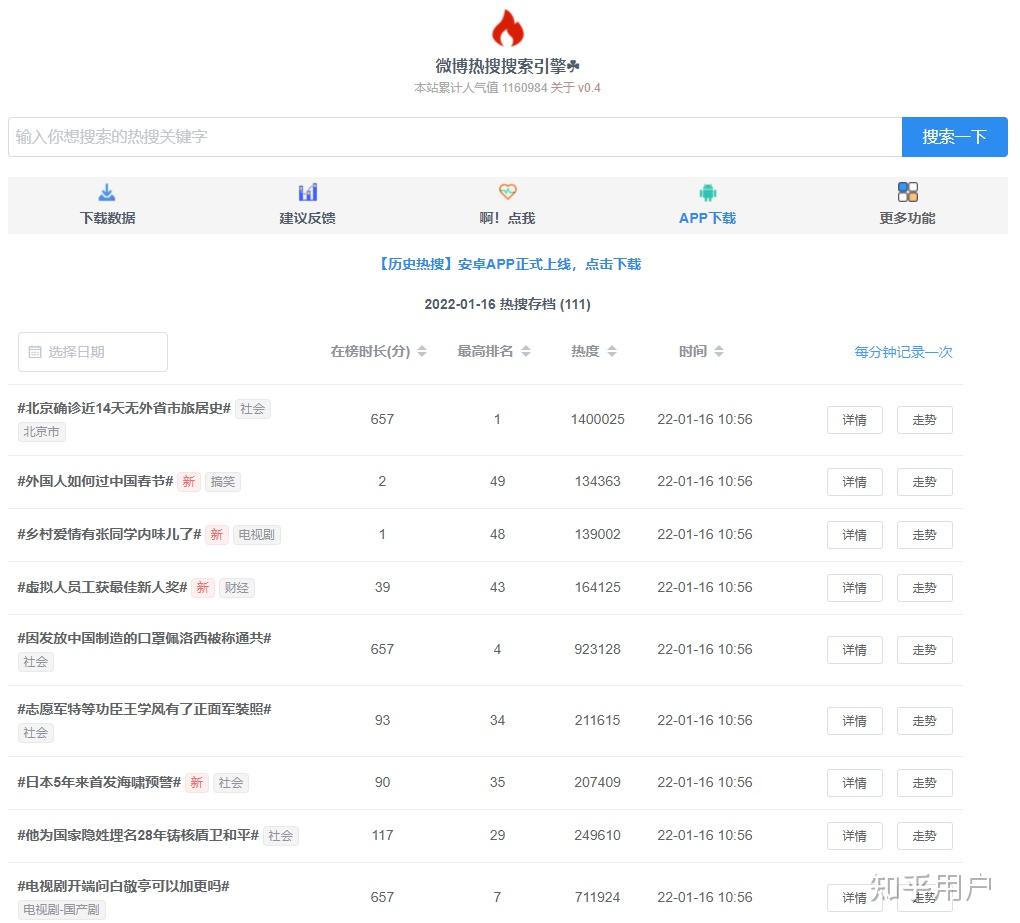The height and width of the screenshot is (923, 1020).
Task: Click the download data arrow icon
Action: [107, 192]
